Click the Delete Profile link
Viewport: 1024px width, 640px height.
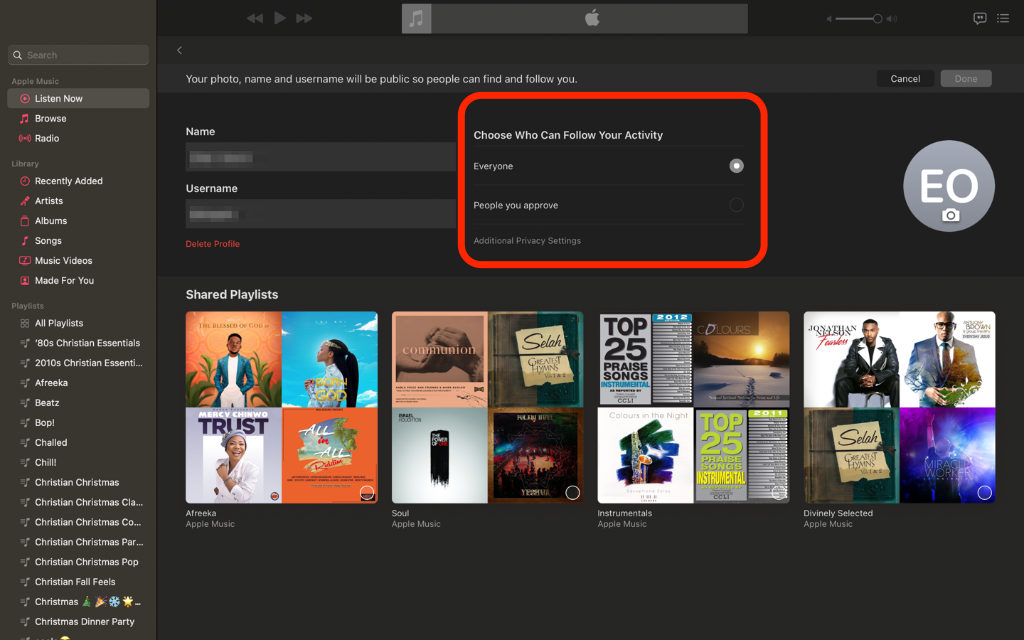(x=212, y=244)
